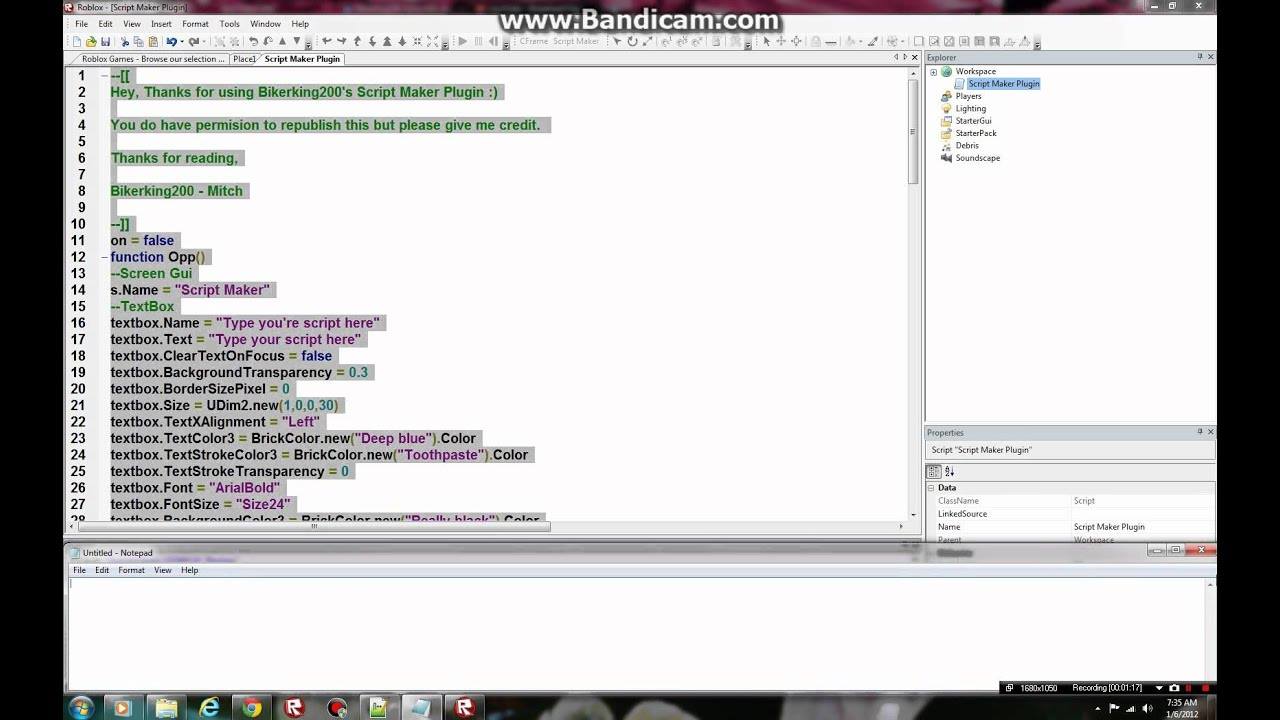Sort properties alphabetically with A-Z icon
The height and width of the screenshot is (720, 1280).
[949, 471]
